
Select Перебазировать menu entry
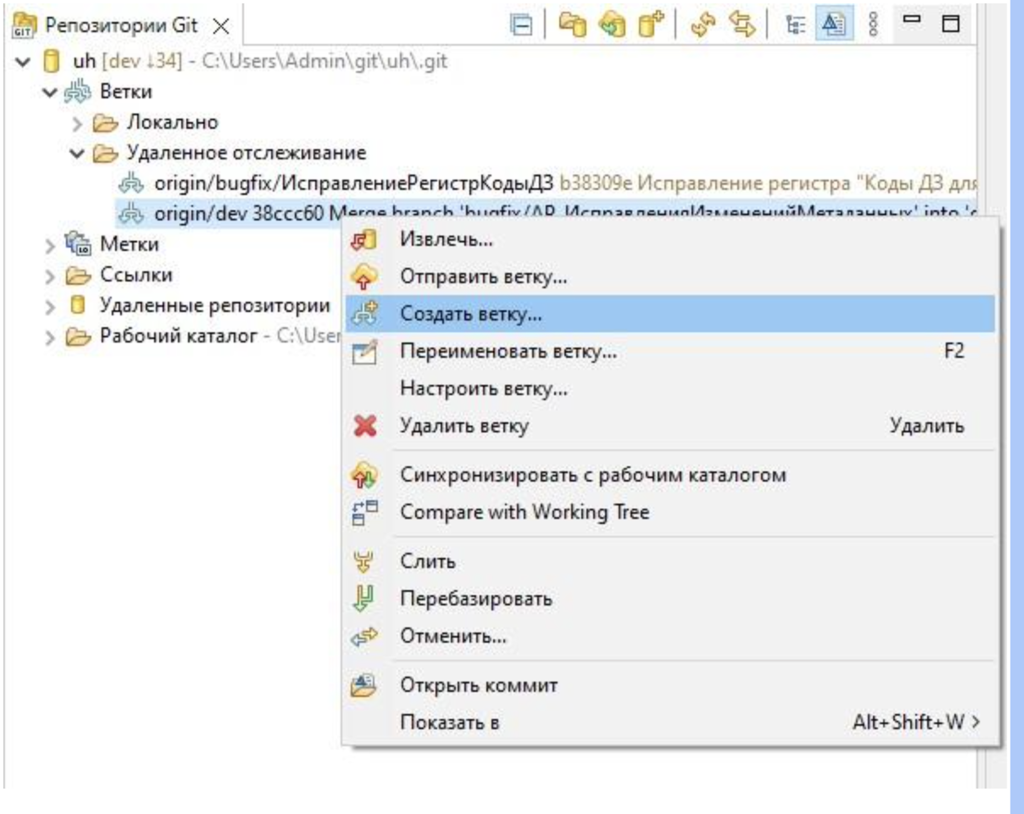click(476, 599)
